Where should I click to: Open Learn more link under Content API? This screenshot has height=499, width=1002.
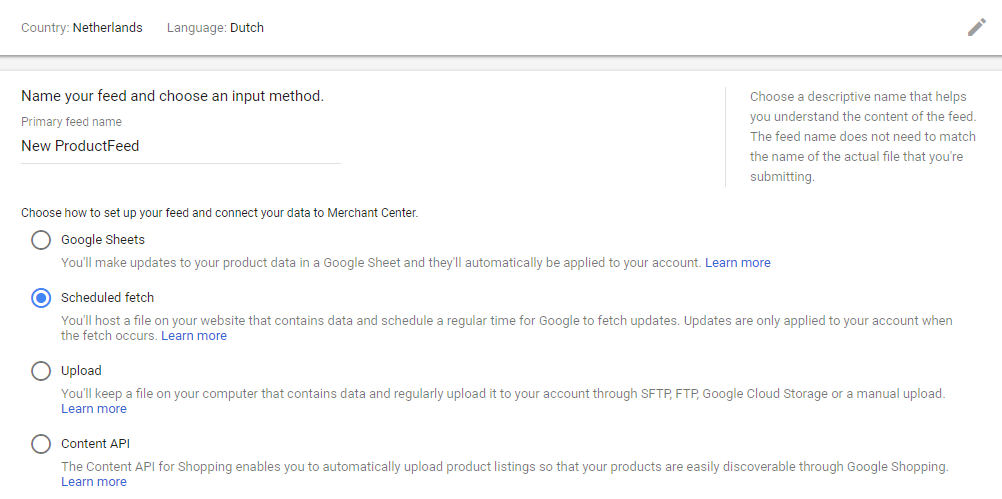click(94, 482)
